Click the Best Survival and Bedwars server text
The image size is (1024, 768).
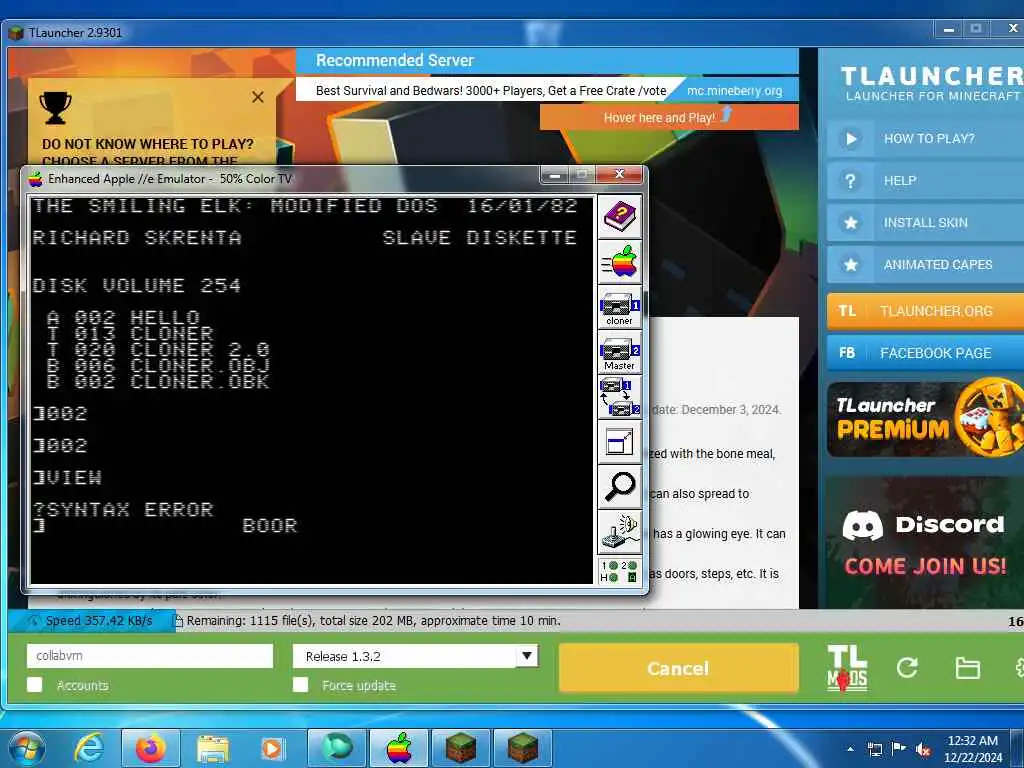coord(491,91)
